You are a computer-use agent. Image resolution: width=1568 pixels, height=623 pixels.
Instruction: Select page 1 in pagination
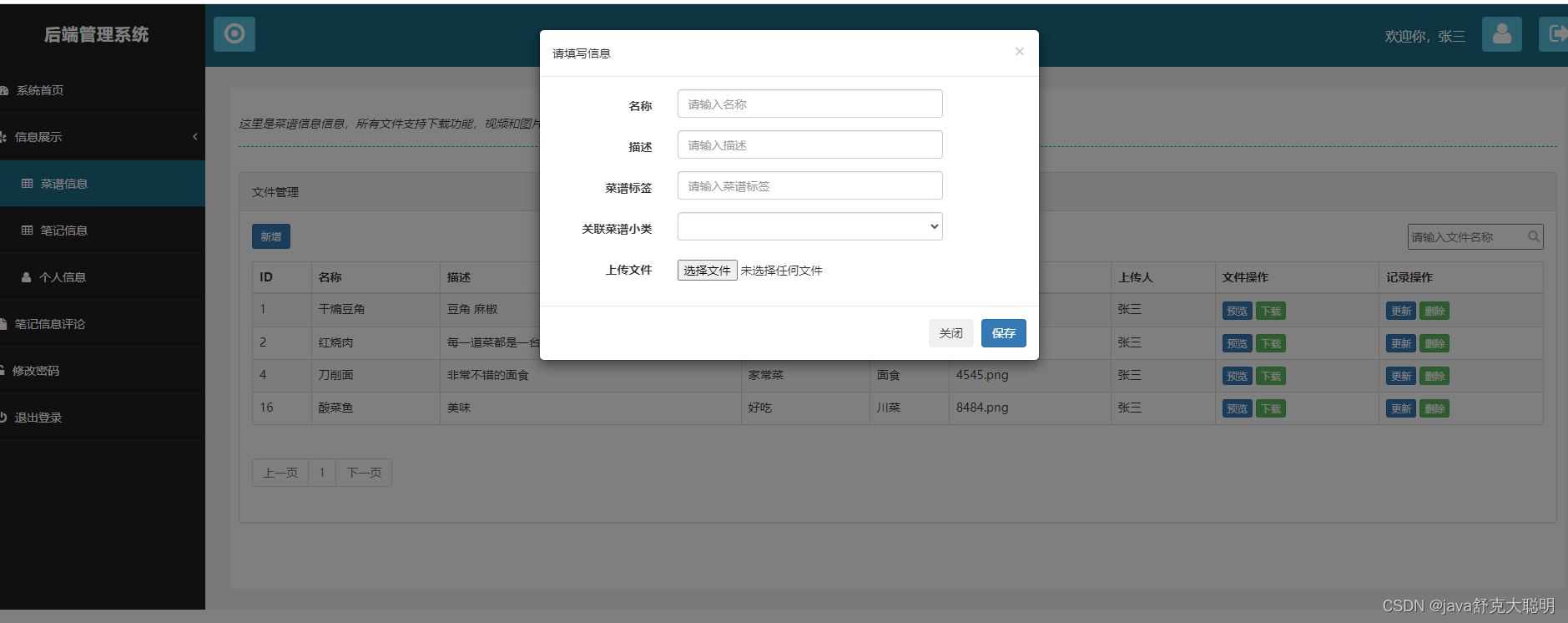(322, 473)
